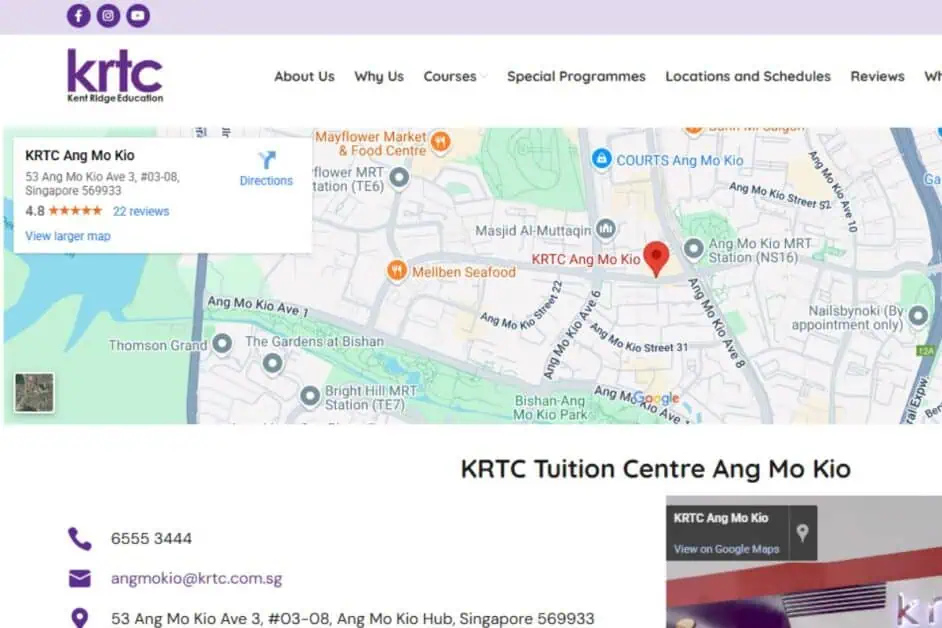Open the angmokio@krtc.com.sg email link
This screenshot has width=942, height=628.
tap(196, 578)
